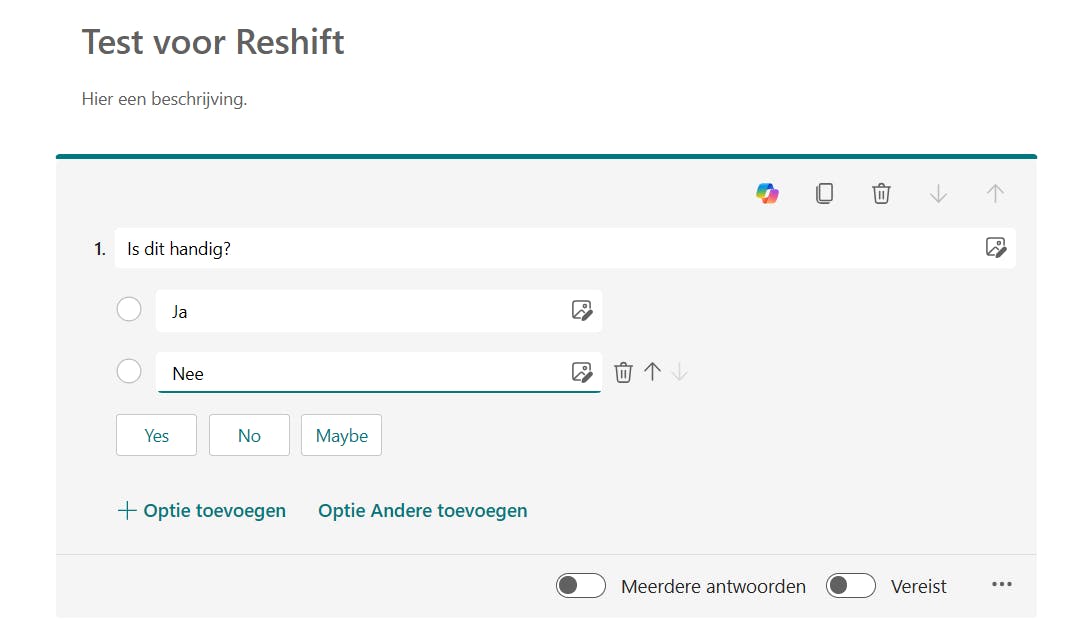The height and width of the screenshot is (634, 1092).
Task: Move question down with arrow icon
Action: point(938,193)
